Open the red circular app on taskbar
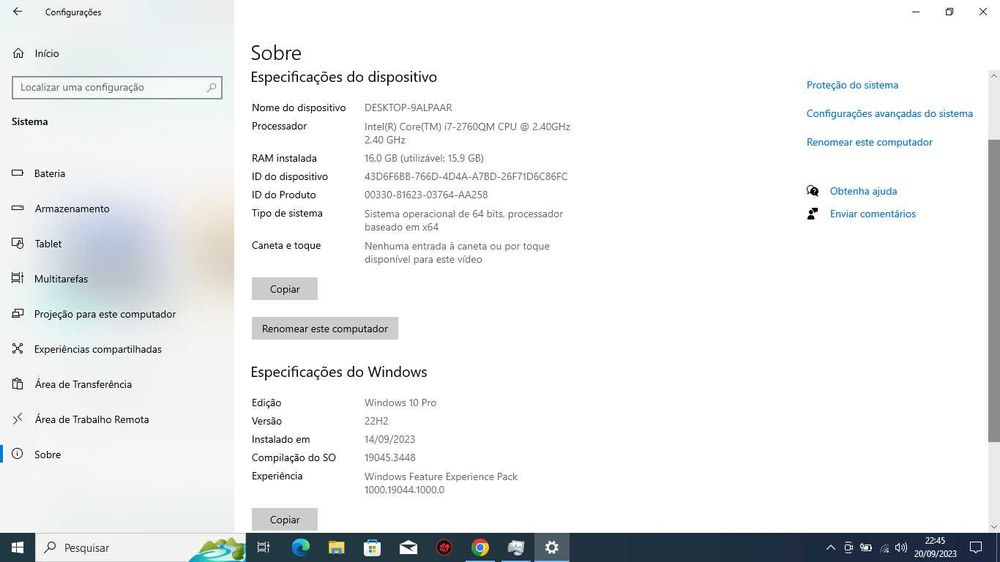1000x562 pixels. point(445,547)
